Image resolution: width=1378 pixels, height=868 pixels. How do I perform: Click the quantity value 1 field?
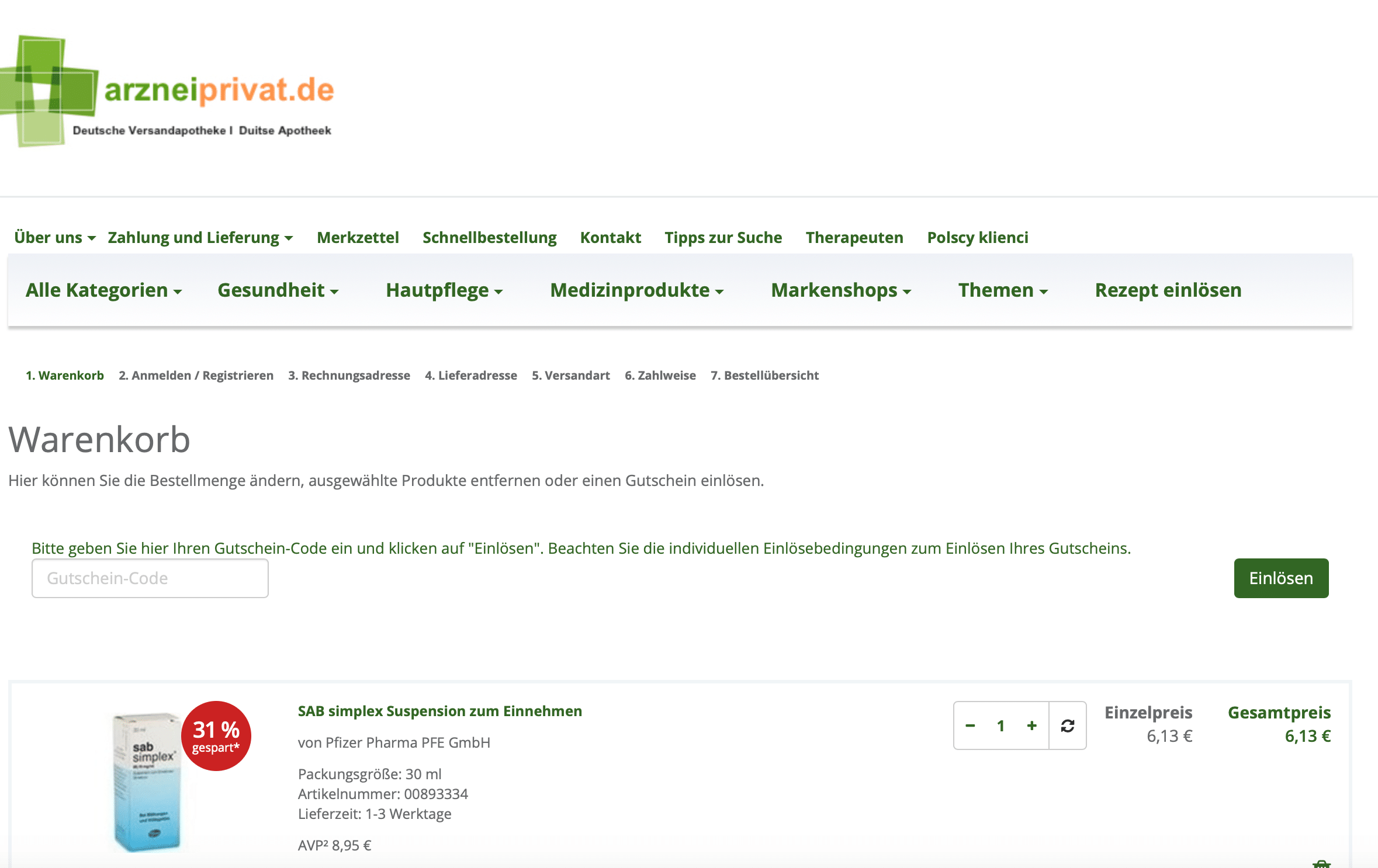[1001, 725]
